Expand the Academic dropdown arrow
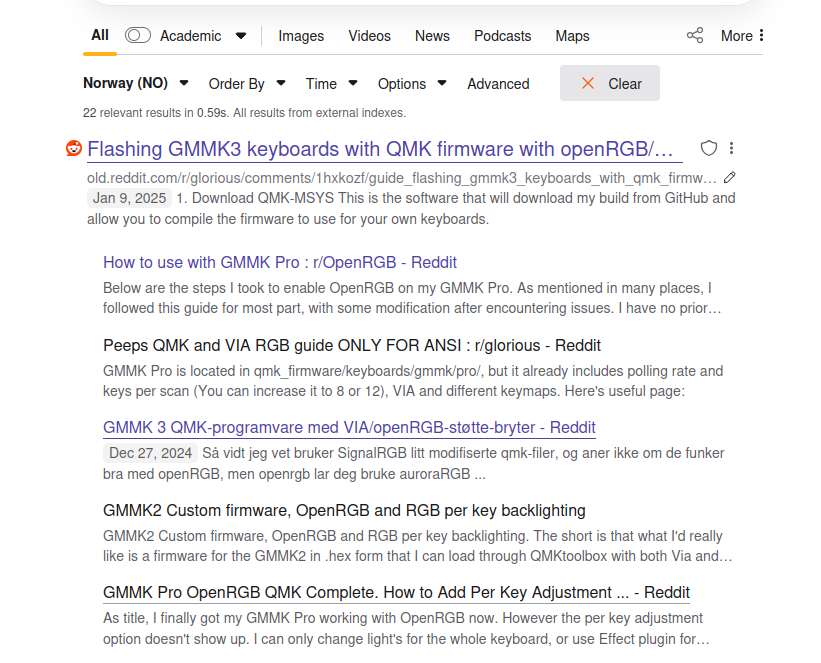Viewport: 821px width, 663px height. click(x=241, y=36)
